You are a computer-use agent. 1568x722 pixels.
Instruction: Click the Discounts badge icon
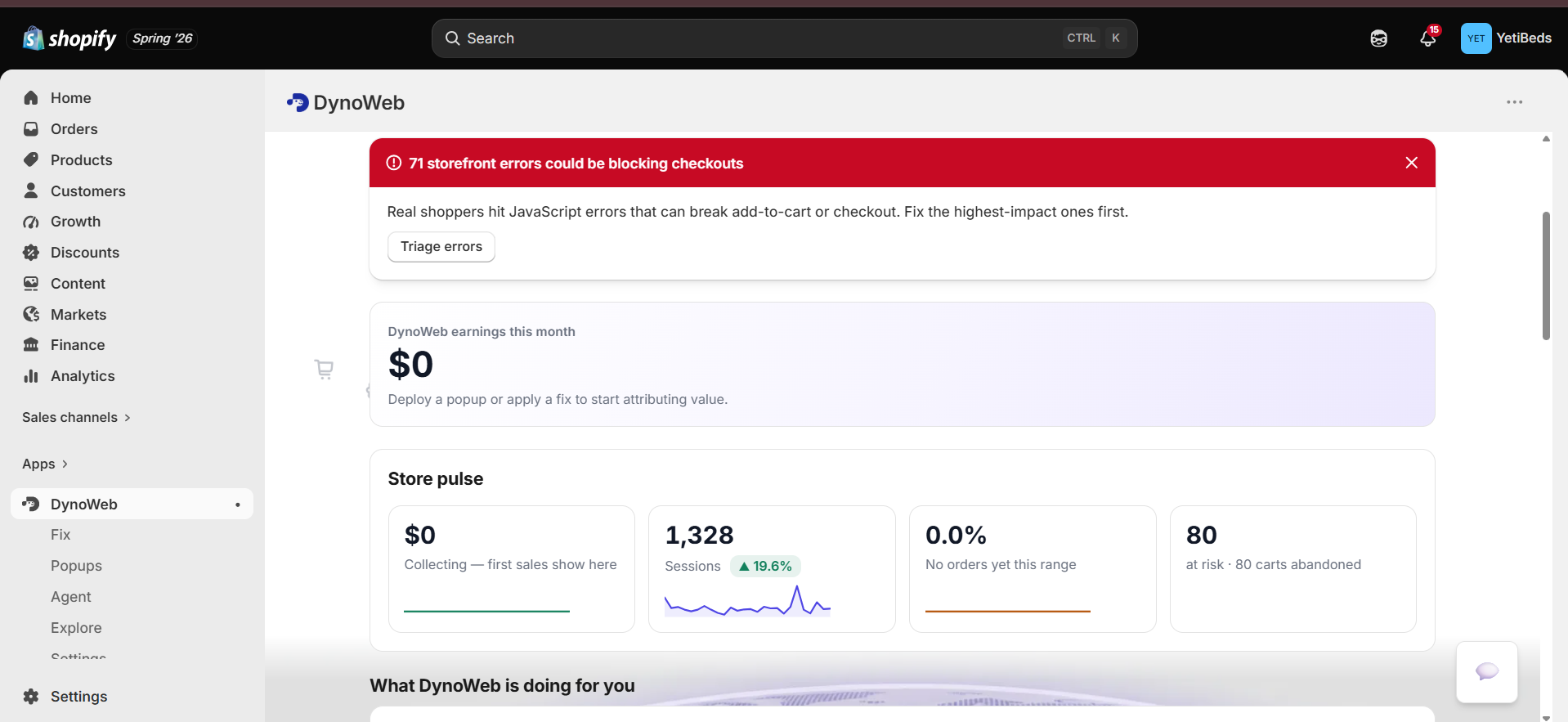(x=31, y=253)
